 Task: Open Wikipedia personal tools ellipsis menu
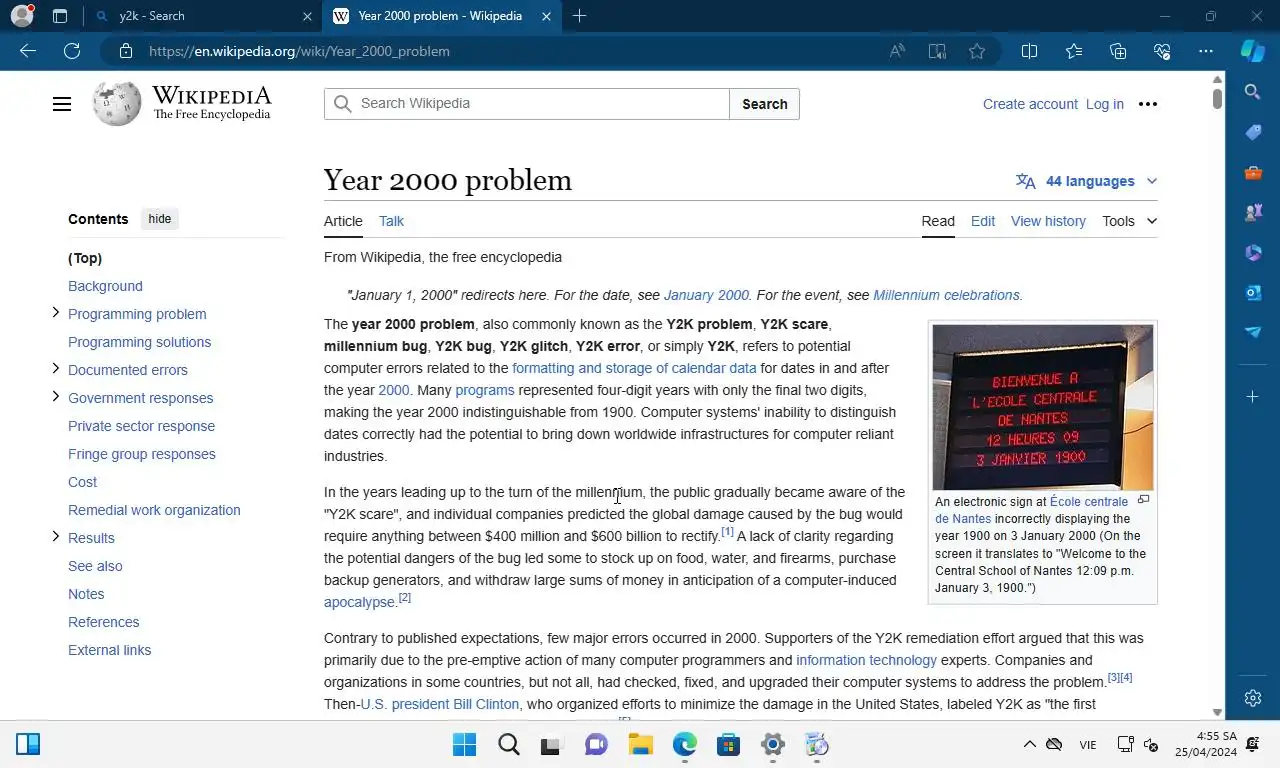click(1148, 104)
